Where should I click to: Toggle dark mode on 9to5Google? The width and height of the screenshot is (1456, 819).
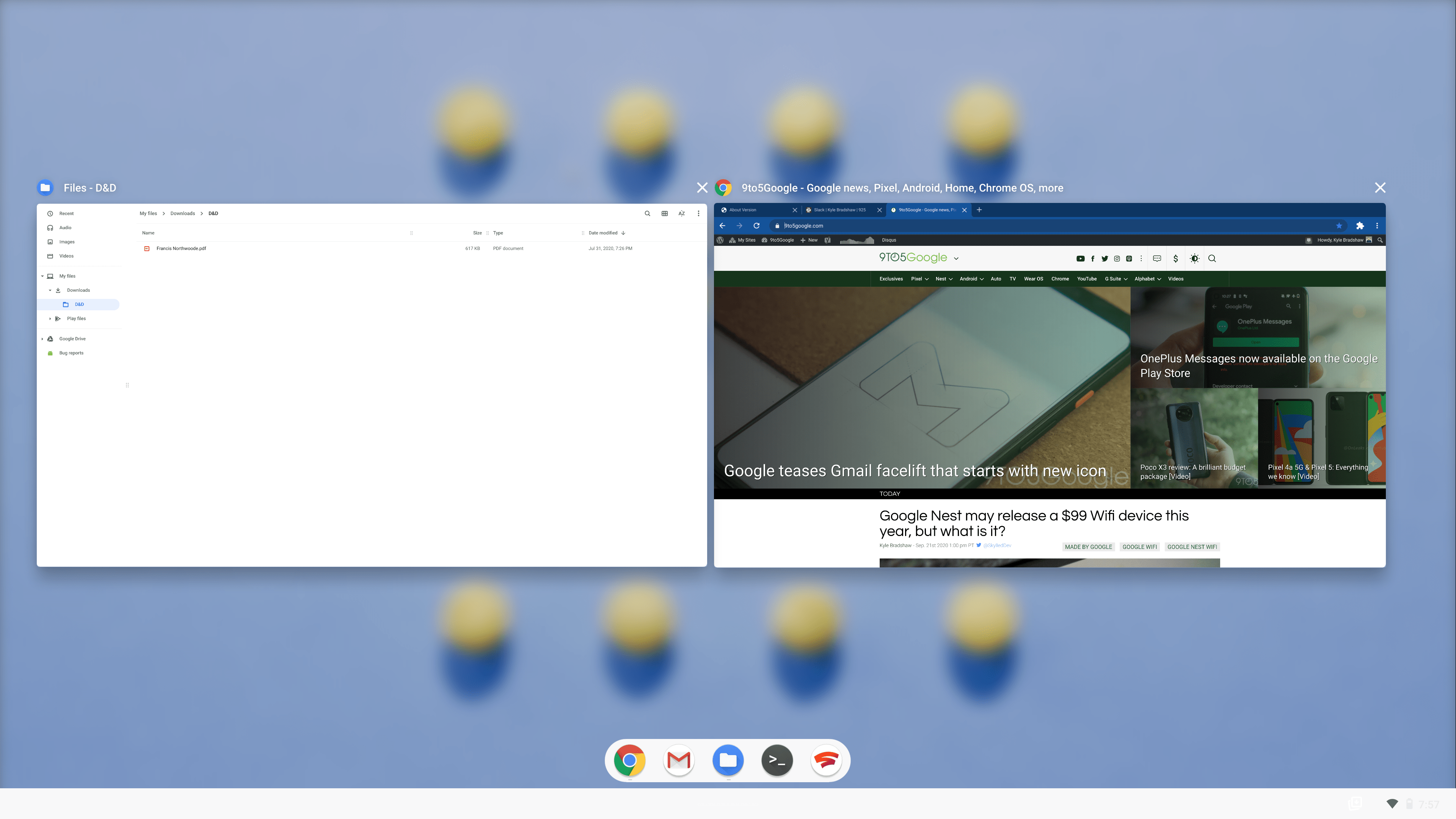[1195, 258]
